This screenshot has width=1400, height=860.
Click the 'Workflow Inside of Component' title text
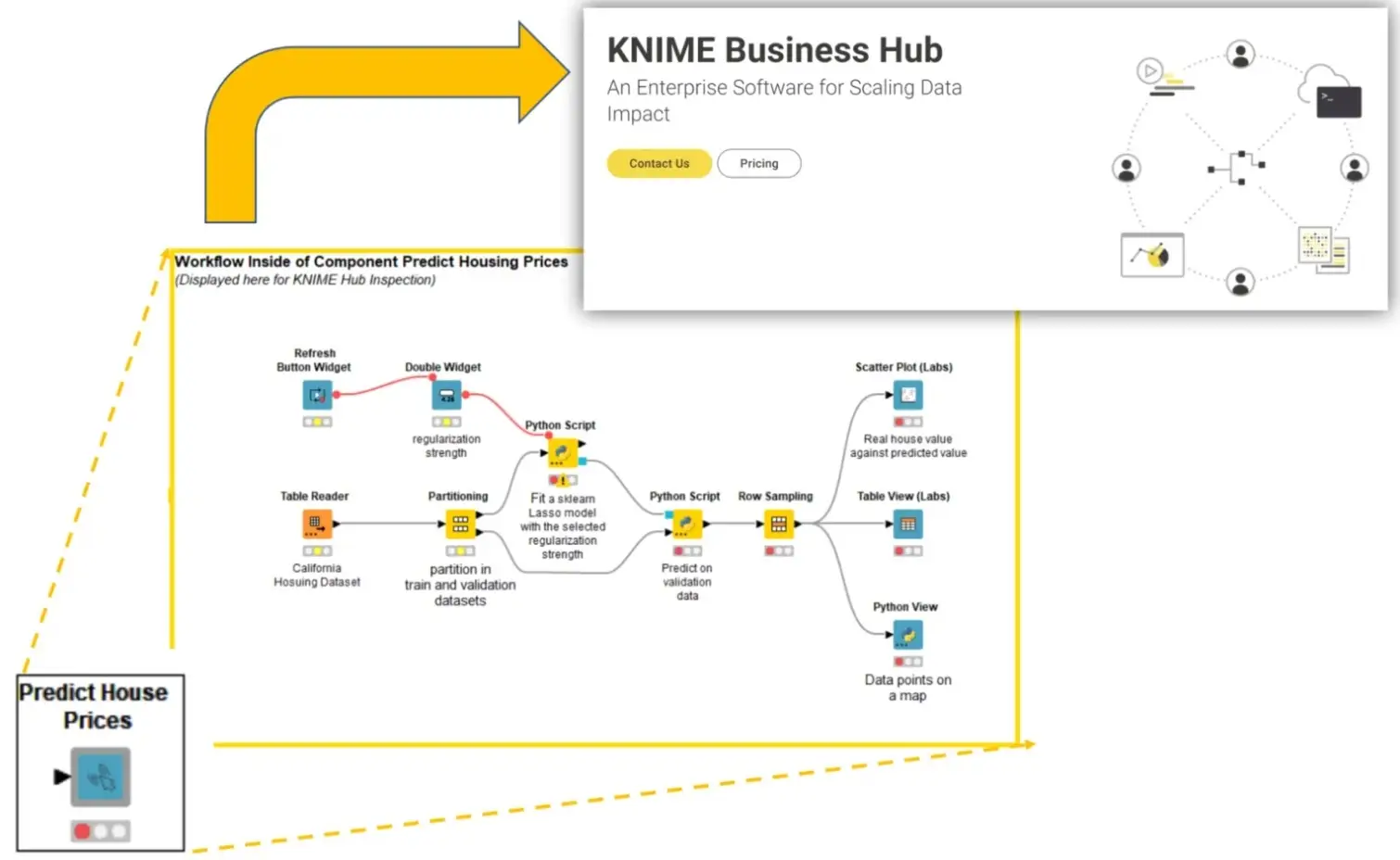point(371,261)
